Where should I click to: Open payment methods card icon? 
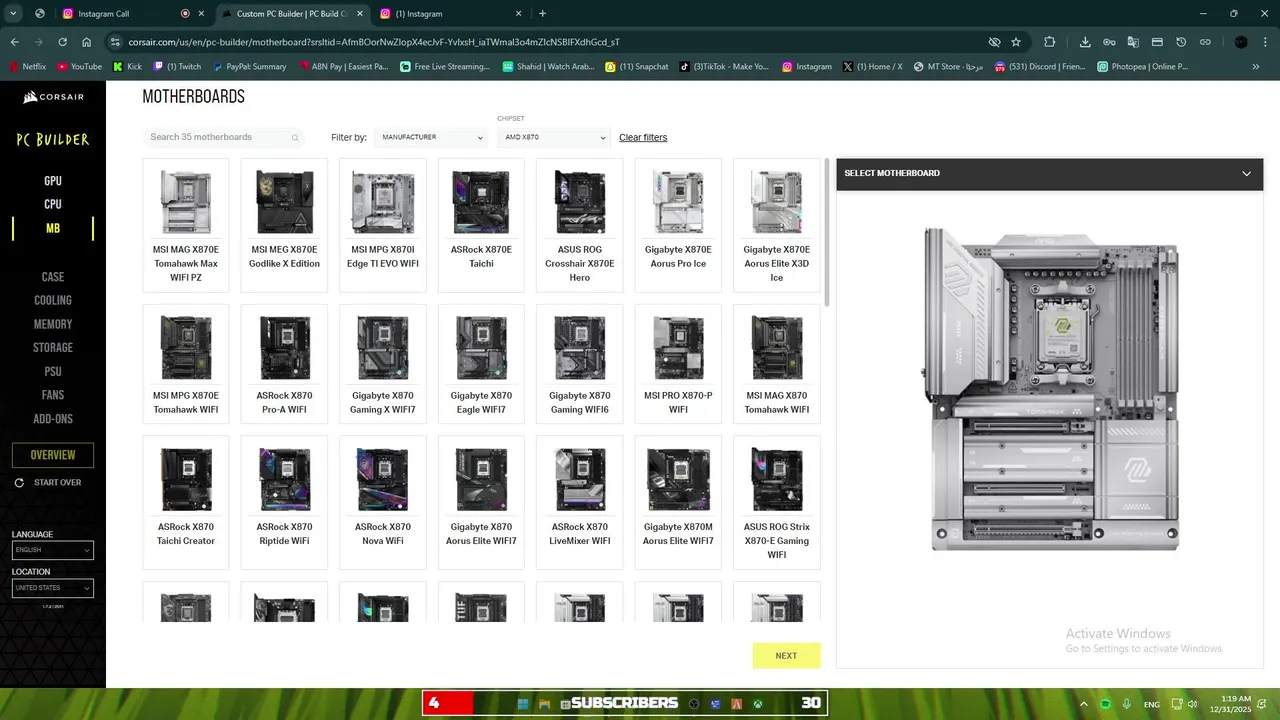point(1157,42)
